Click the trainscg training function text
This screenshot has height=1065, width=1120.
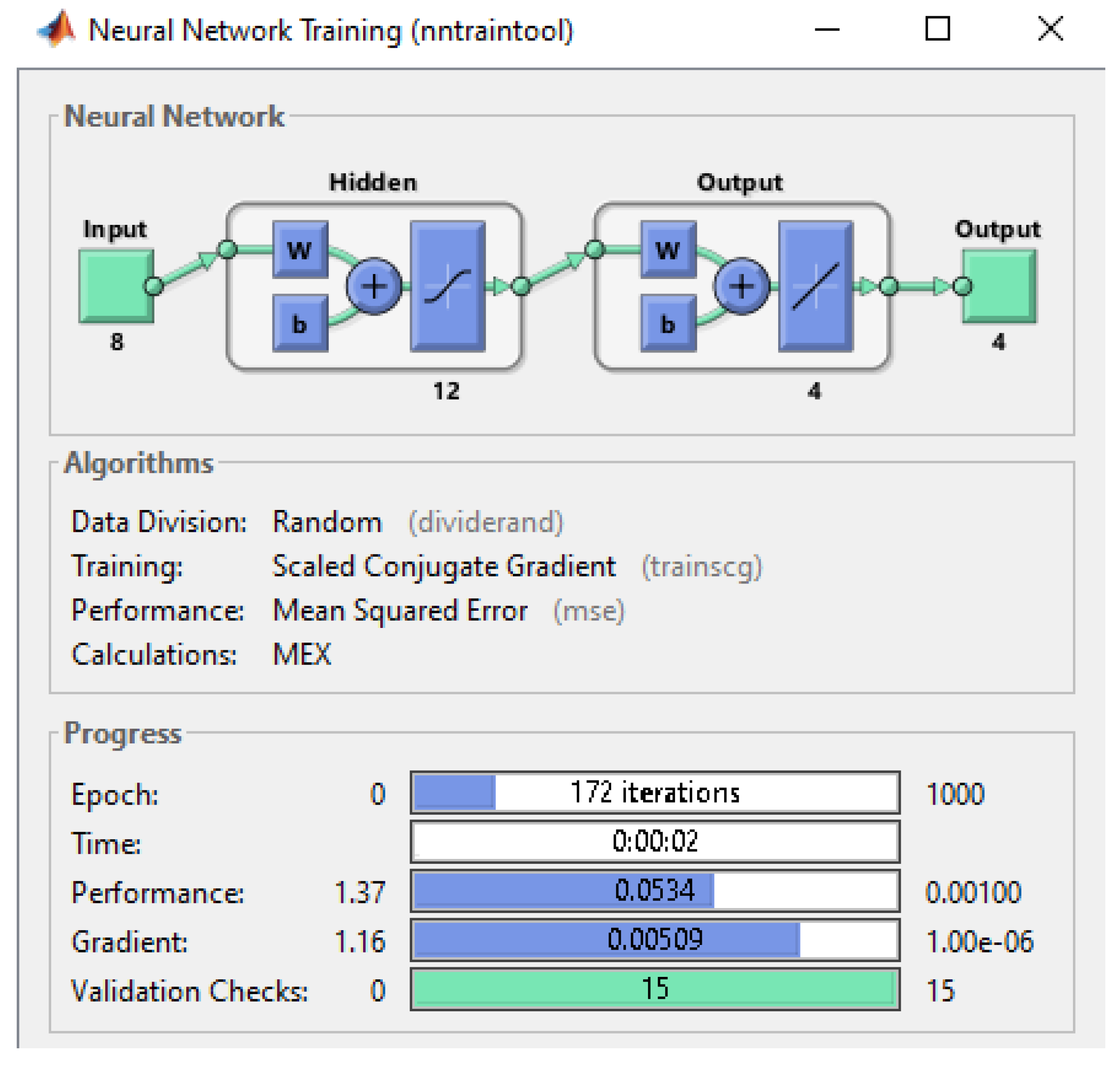pyautogui.click(x=701, y=567)
